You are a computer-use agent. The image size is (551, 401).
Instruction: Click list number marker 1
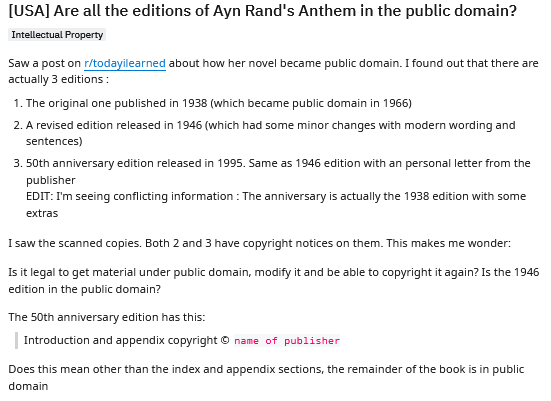18,103
